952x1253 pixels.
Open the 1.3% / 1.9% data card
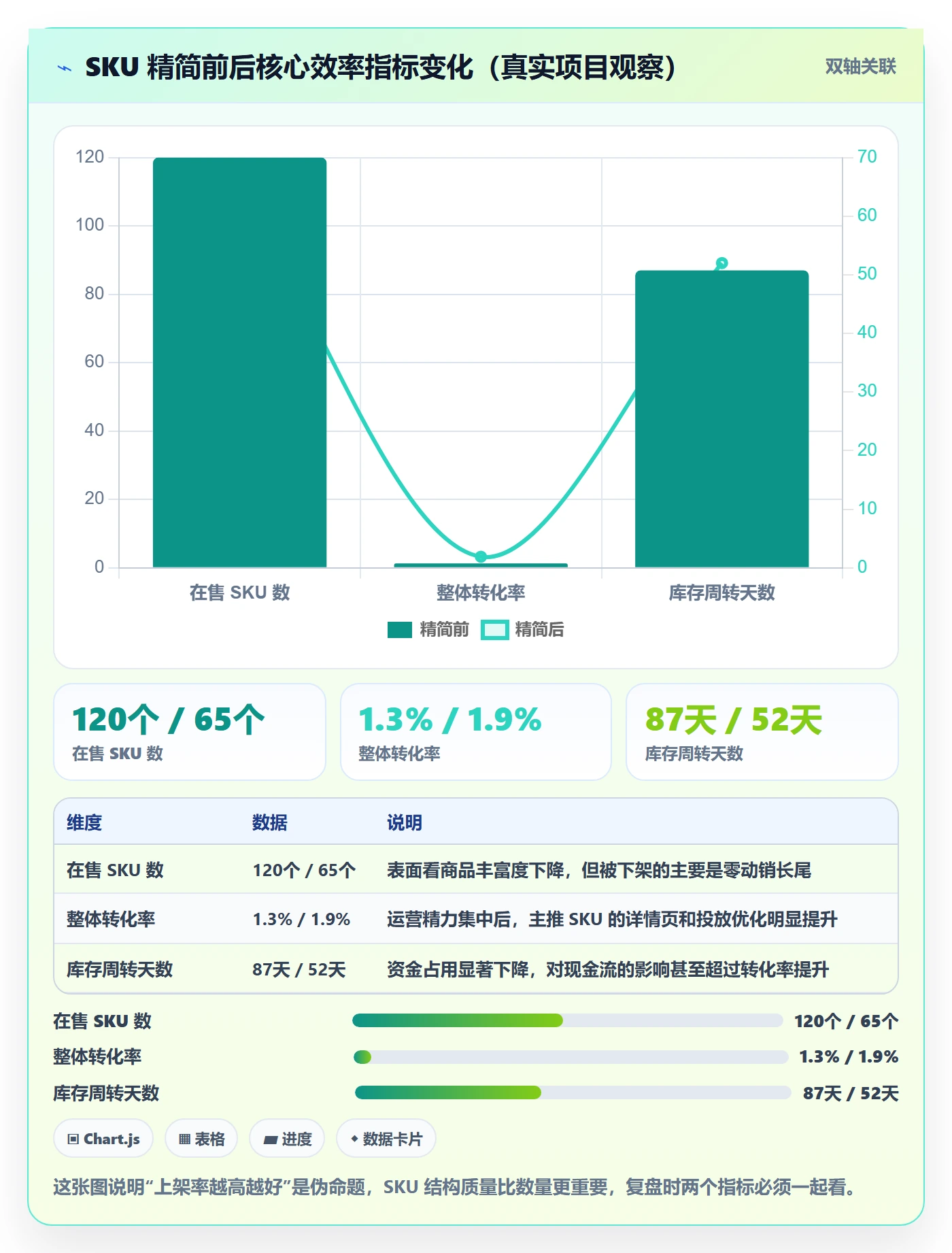[476, 732]
